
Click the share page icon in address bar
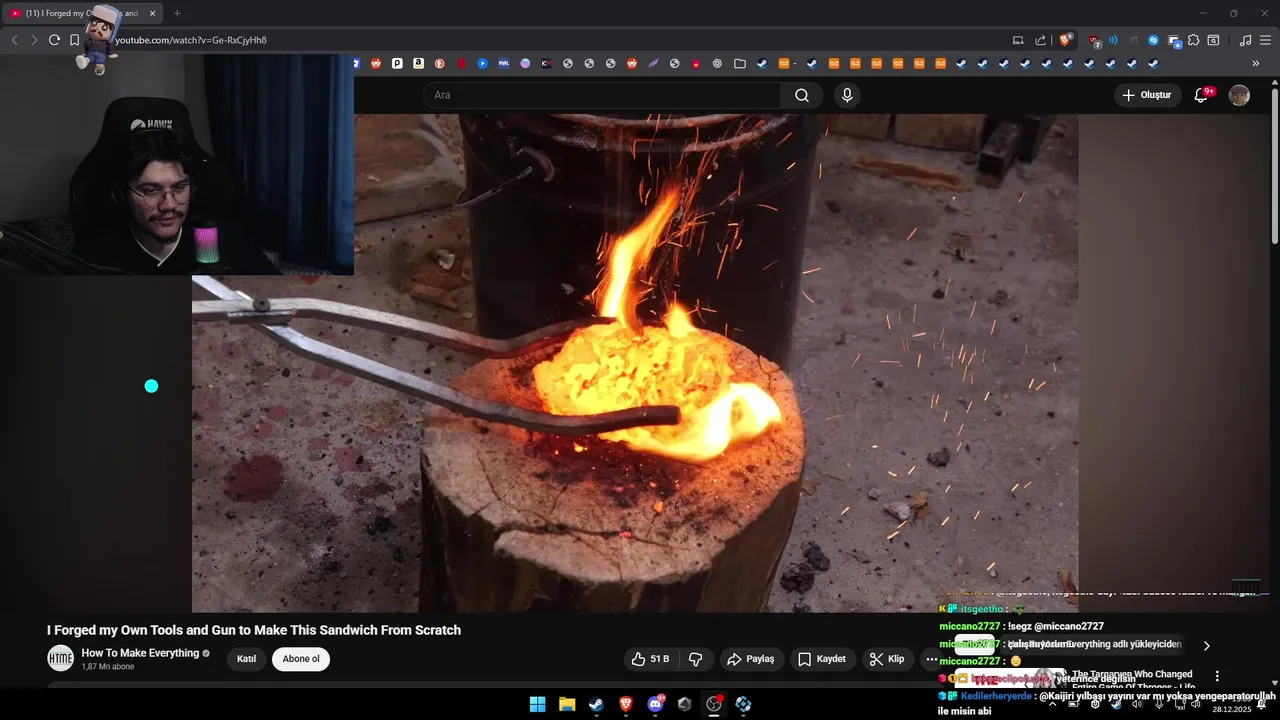pos(1040,40)
